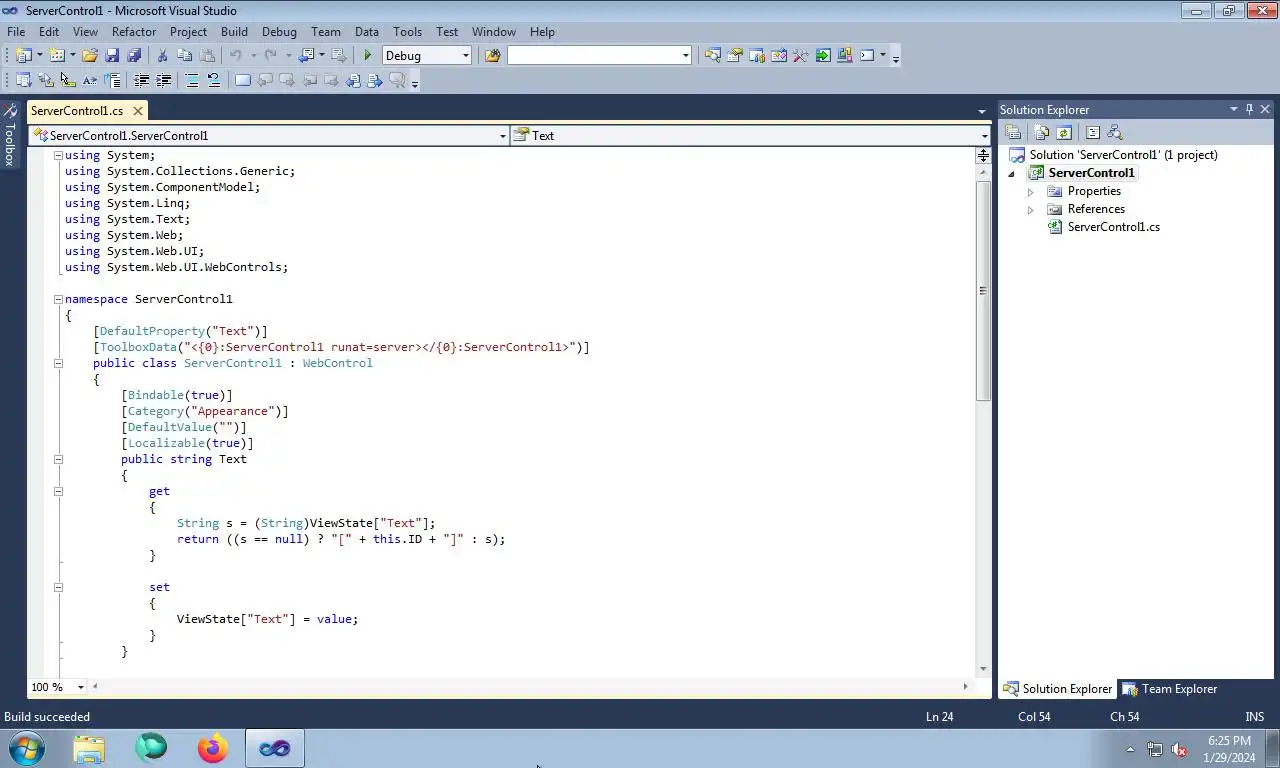Open the Text member dropdown
The image size is (1280, 768).
tap(984, 136)
